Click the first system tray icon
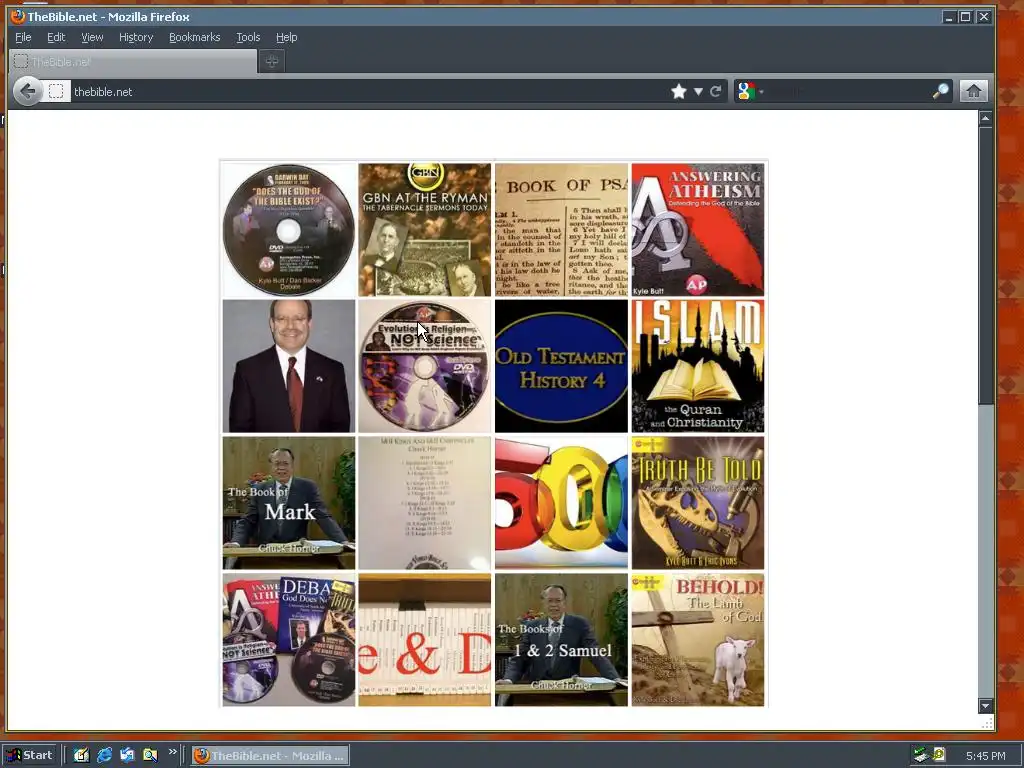The image size is (1024, 768). pyautogui.click(x=921, y=756)
